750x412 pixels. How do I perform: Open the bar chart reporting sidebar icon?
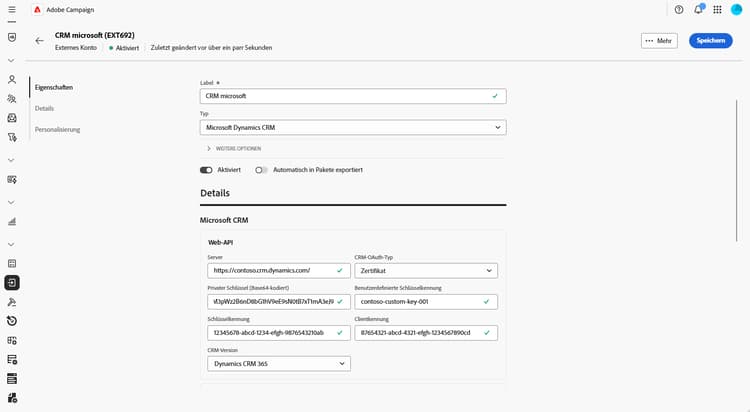[x=12, y=222]
